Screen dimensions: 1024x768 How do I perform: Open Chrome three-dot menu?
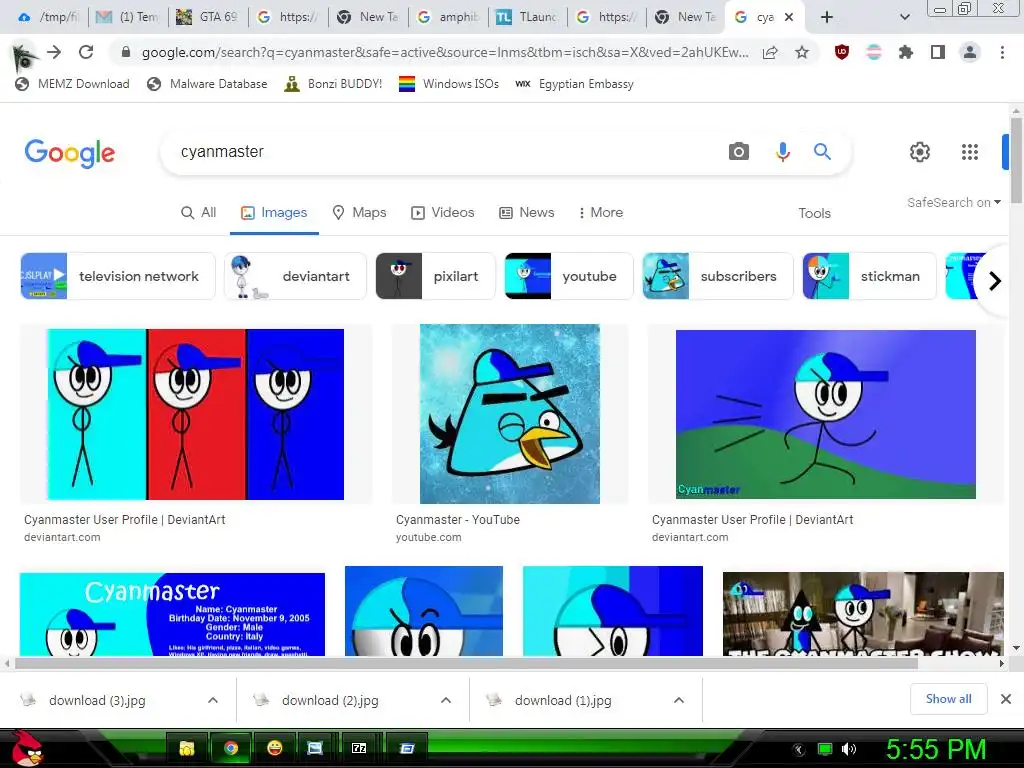pyautogui.click(x=1002, y=52)
